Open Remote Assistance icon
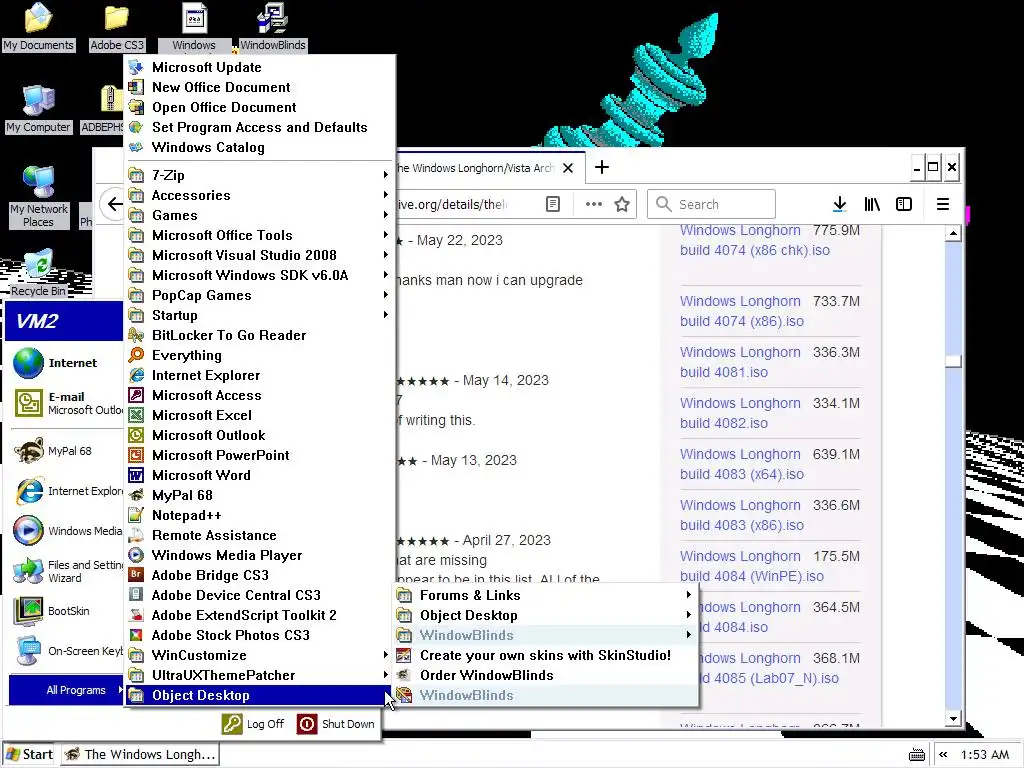Viewport: 1024px width, 768px height. 136,536
